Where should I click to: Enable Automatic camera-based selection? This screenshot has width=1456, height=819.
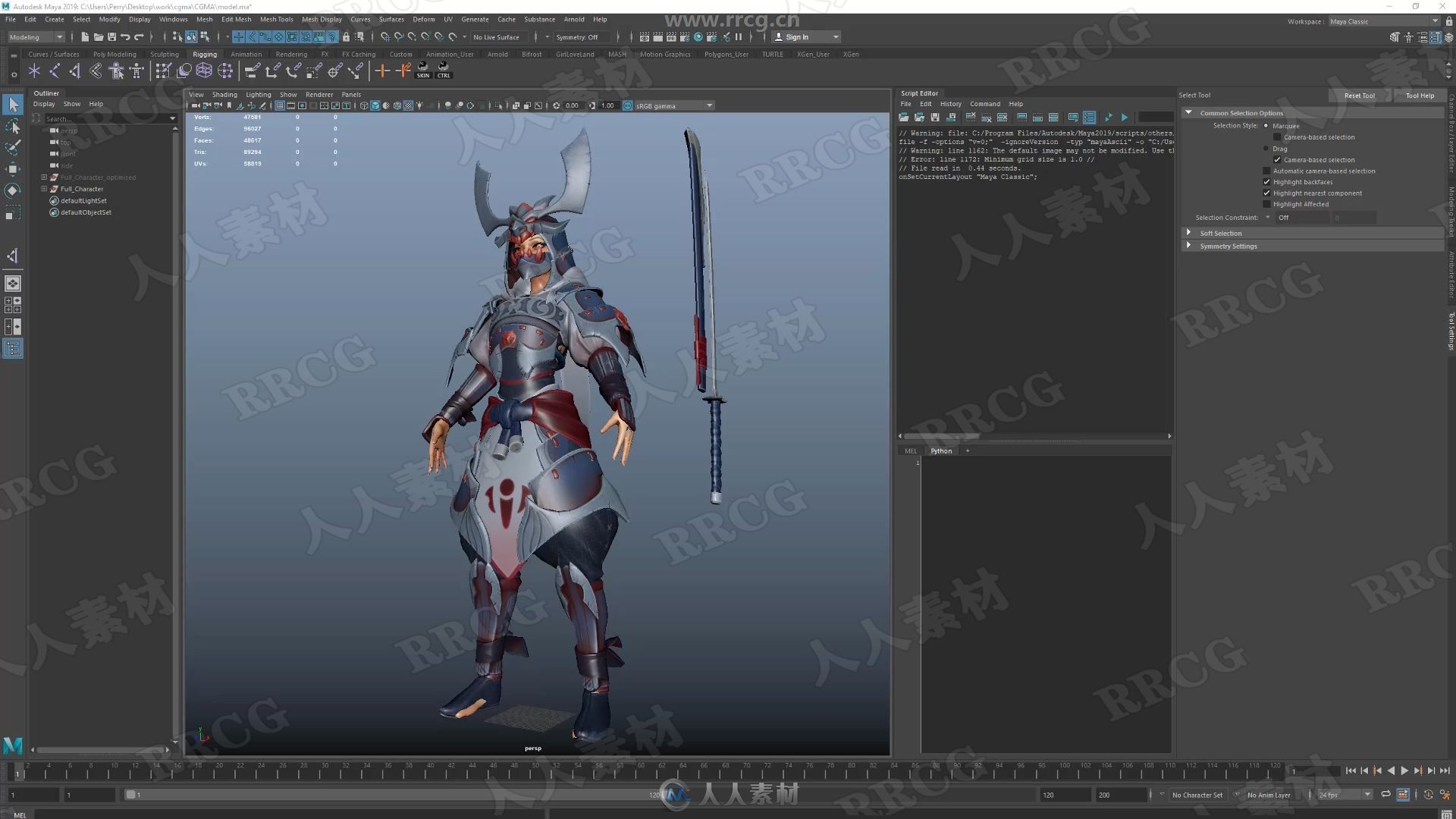1266,171
